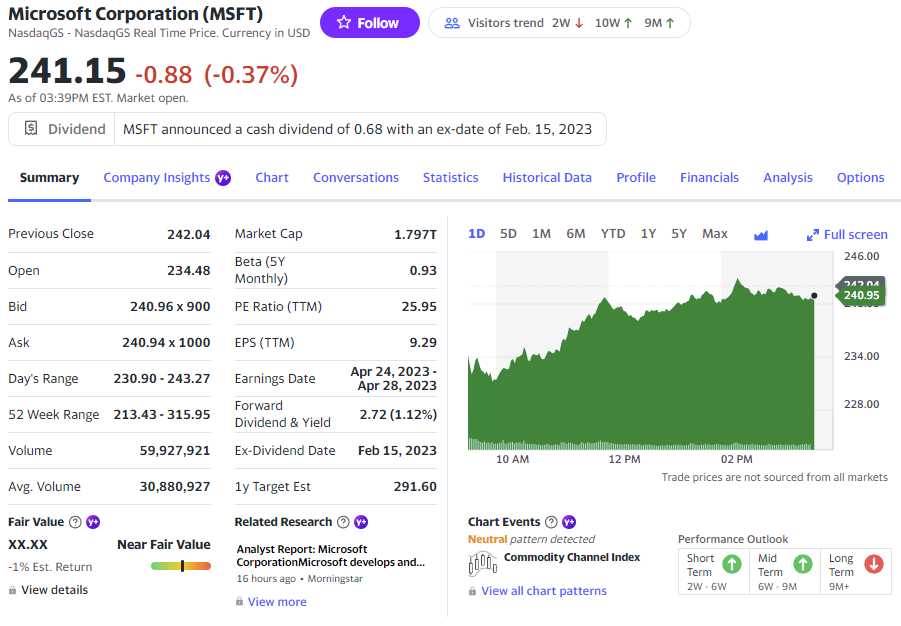Click the Near Fair Value gauge bar

pyautogui.click(x=182, y=564)
